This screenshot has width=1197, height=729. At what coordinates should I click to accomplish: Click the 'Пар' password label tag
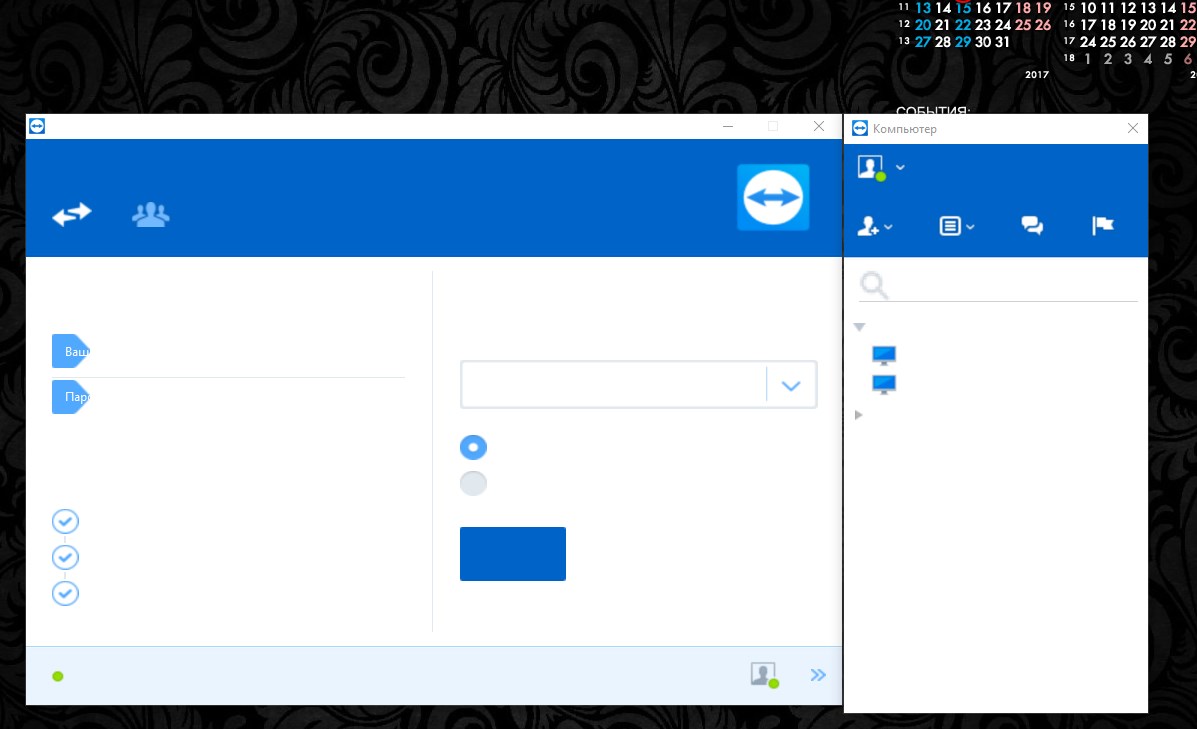click(70, 397)
